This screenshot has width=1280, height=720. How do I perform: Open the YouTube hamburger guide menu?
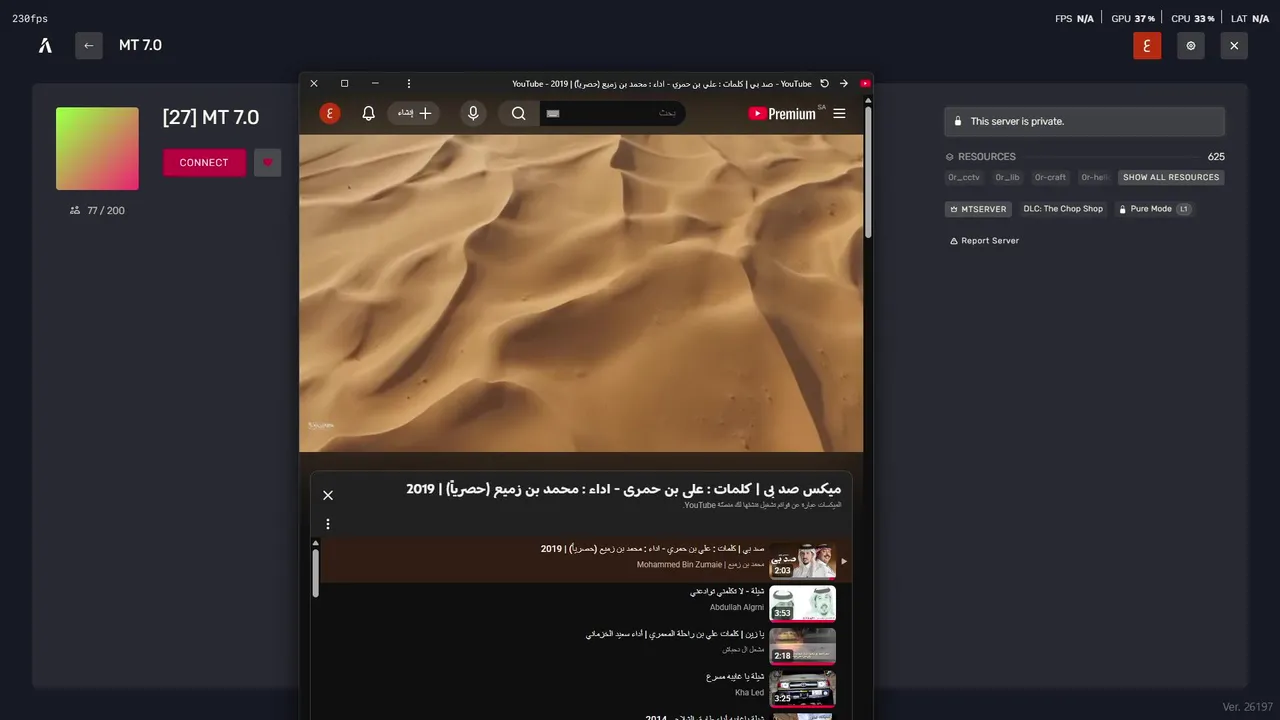839,114
